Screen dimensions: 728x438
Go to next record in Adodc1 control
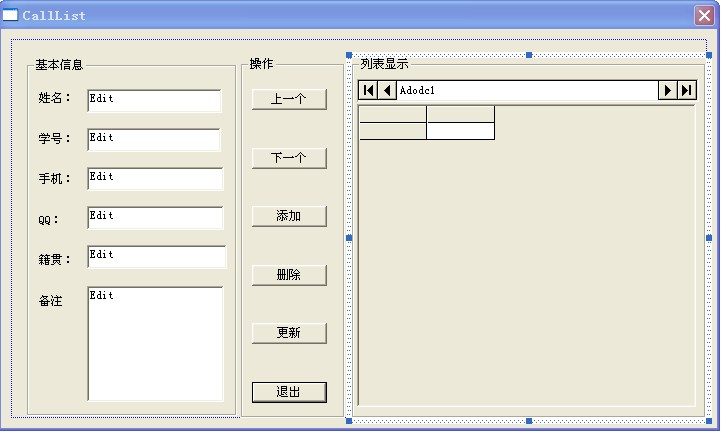[668, 90]
